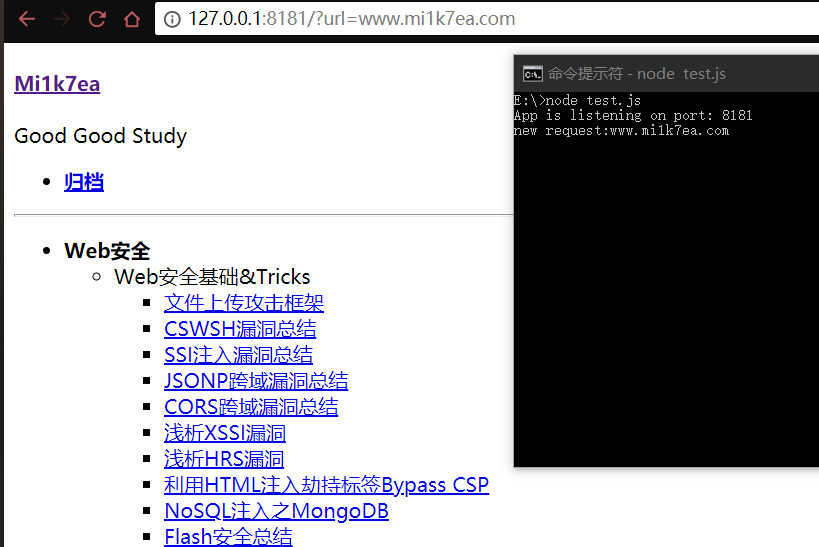819x547 pixels.
Task: Open the CSWSH漏洞总结 article
Action: click(240, 329)
